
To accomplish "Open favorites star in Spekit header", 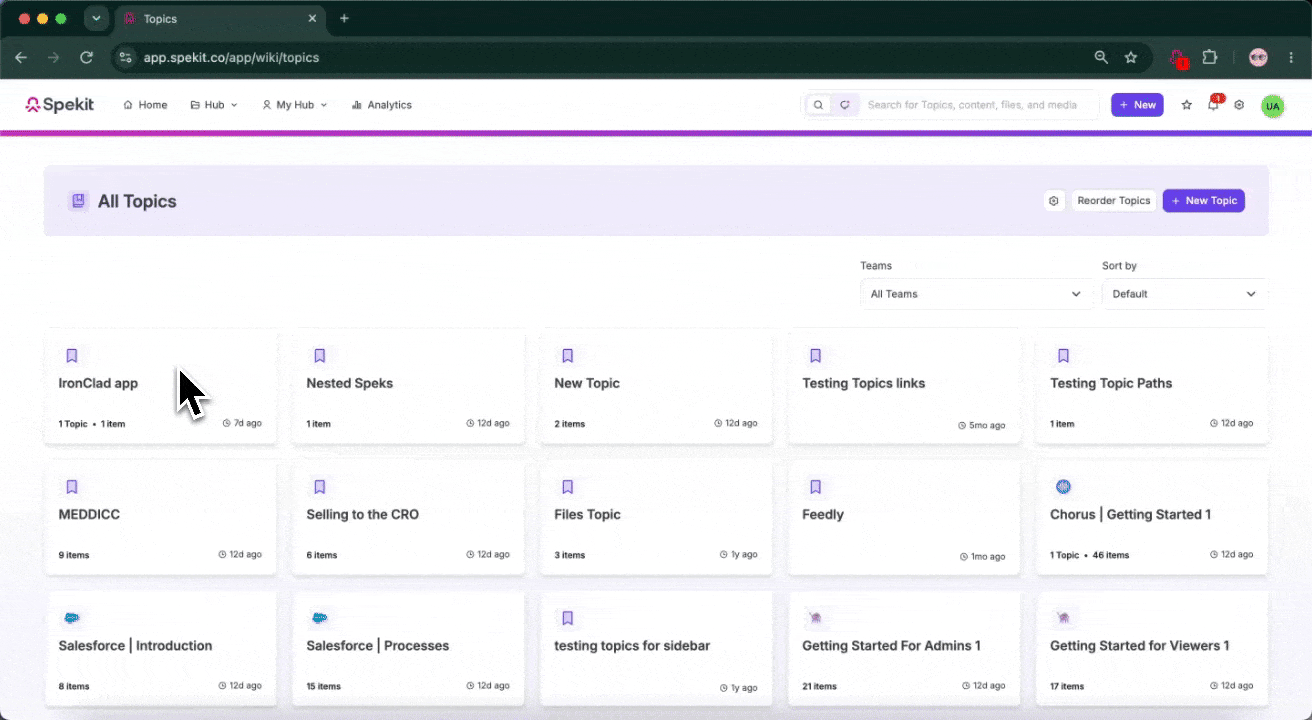I will (x=1187, y=105).
